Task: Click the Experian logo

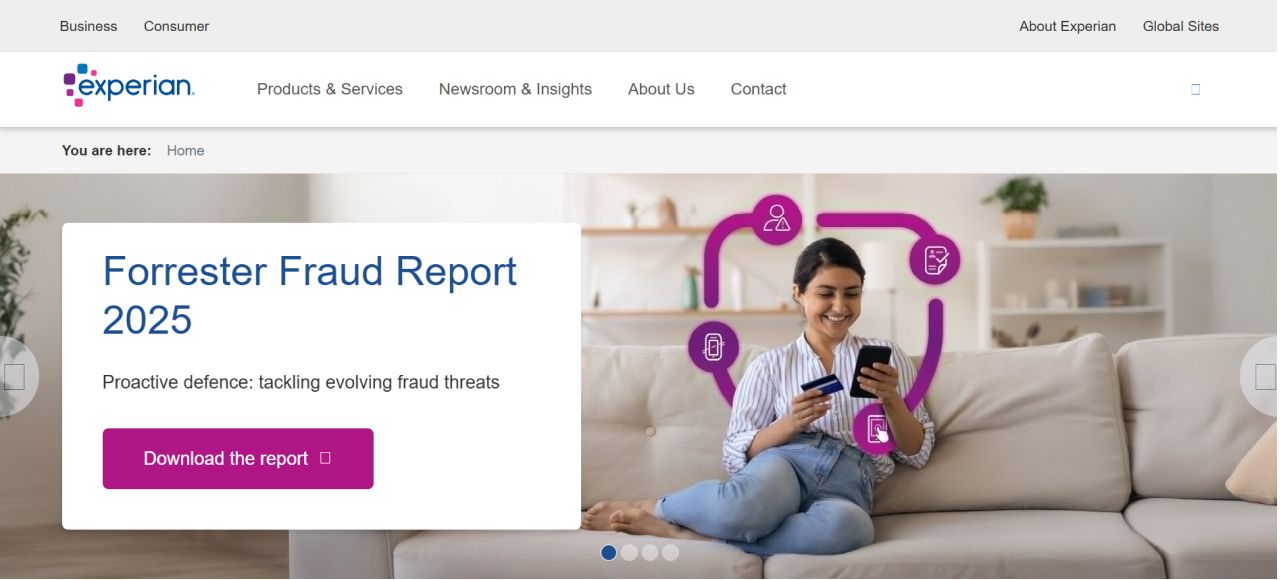Action: click(x=129, y=86)
